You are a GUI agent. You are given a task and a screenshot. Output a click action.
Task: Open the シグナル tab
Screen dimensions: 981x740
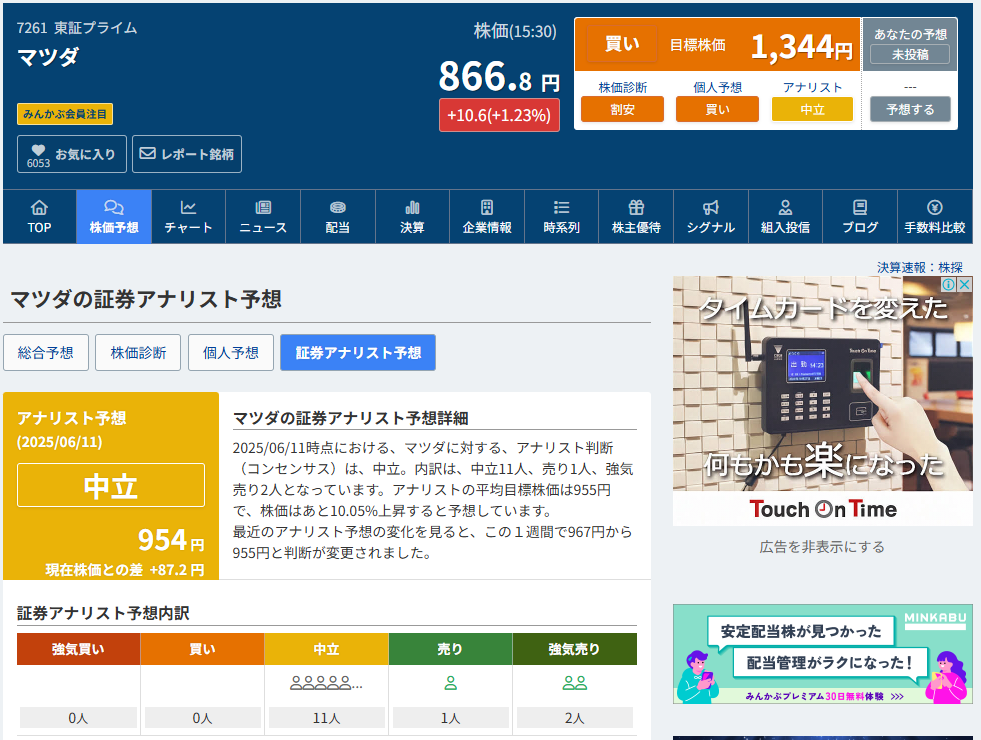coord(711,216)
